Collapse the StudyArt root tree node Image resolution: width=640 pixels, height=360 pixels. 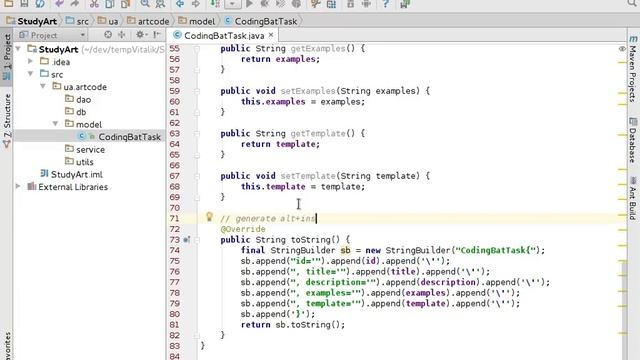click(18, 49)
